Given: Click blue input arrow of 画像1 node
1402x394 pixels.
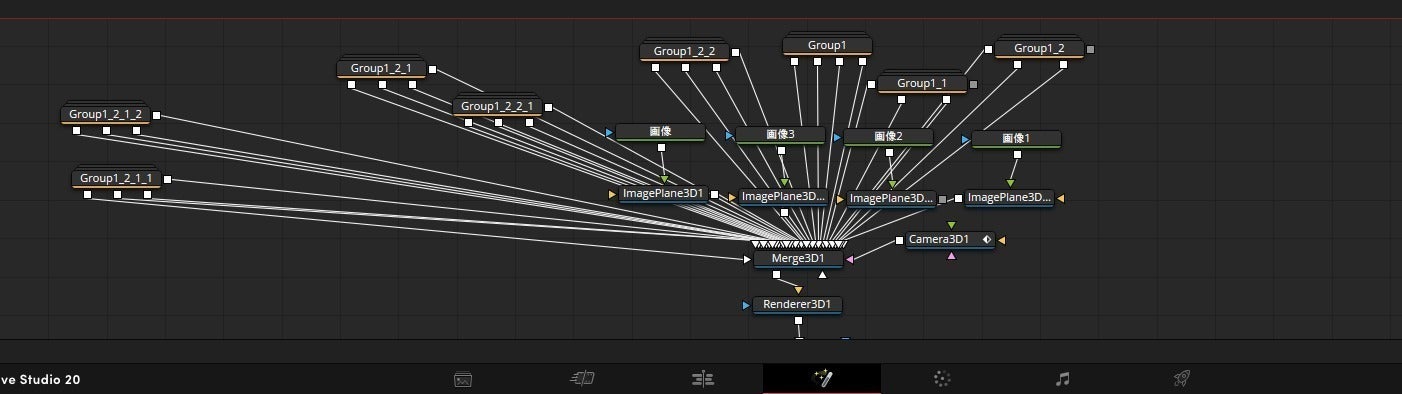Looking at the screenshot, I should pyautogui.click(x=965, y=140).
